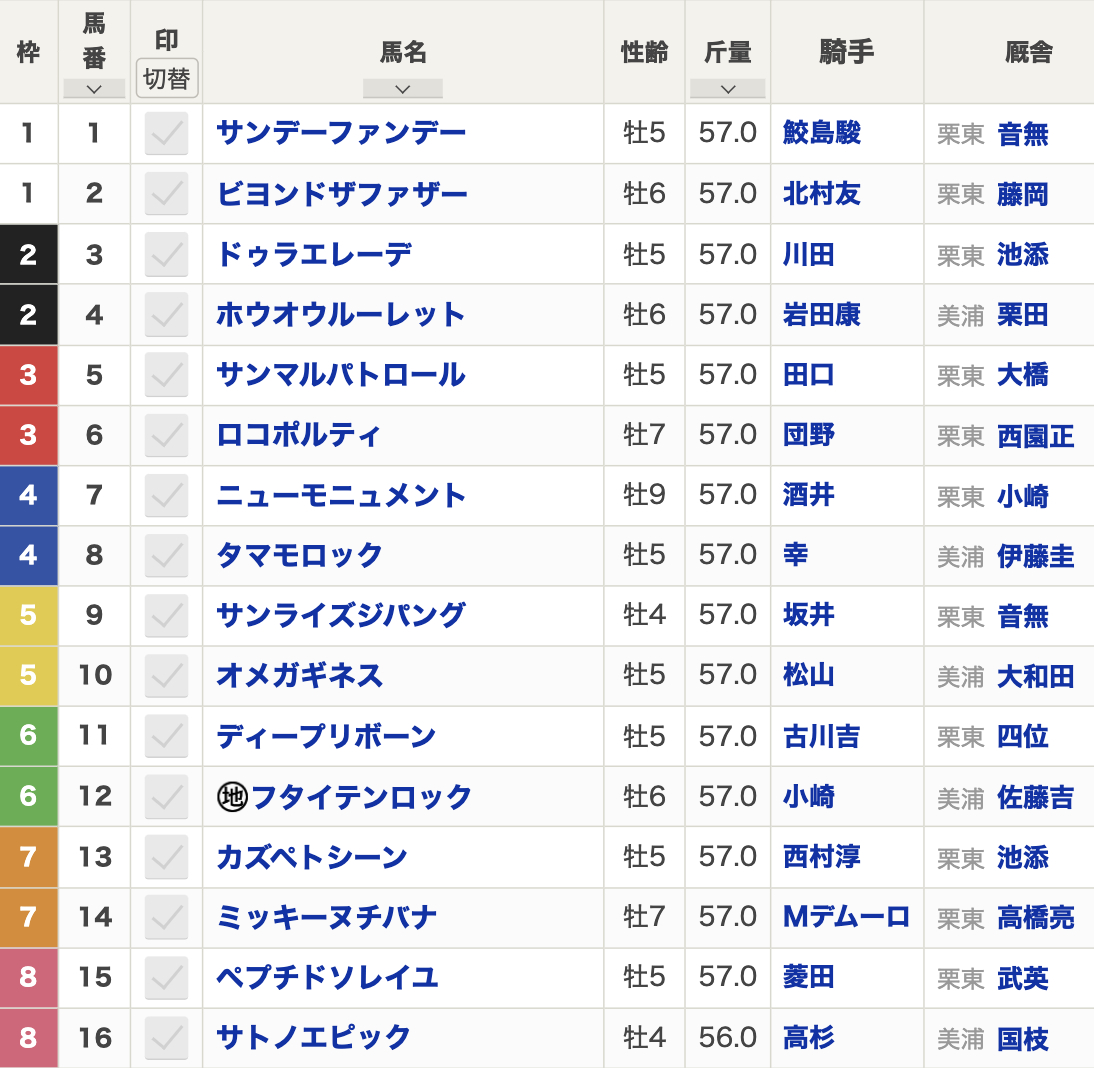Open the 斤量 column sort arrow
The image size is (1094, 1068).
coord(728,89)
